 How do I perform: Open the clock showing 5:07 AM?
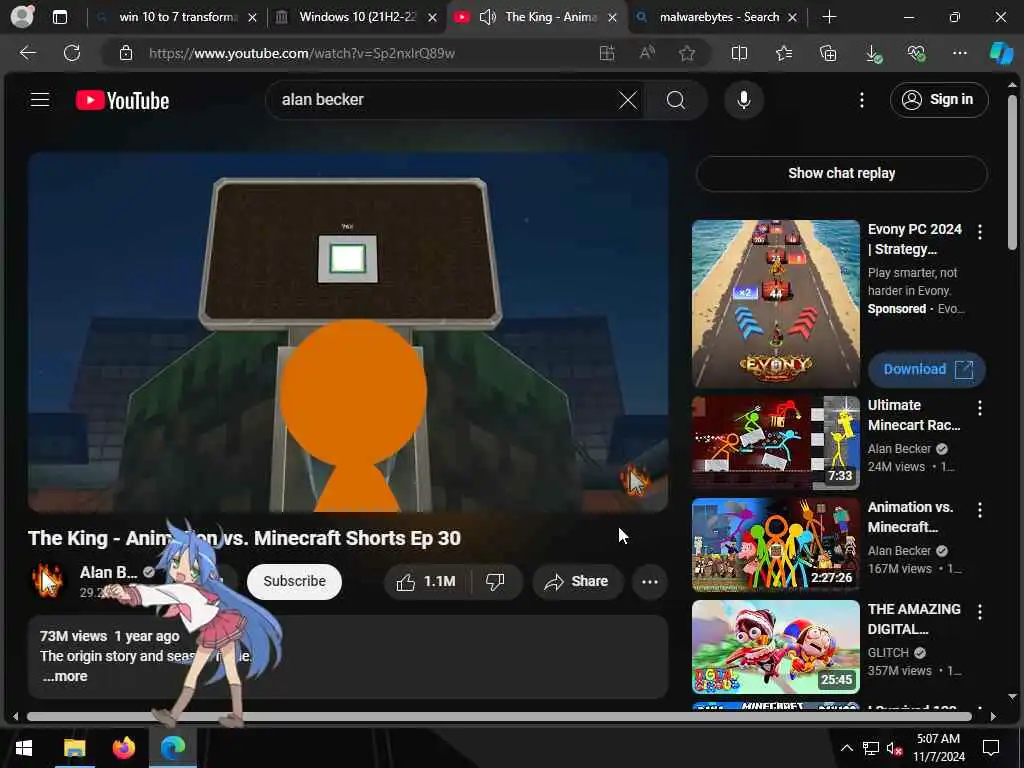(938, 748)
